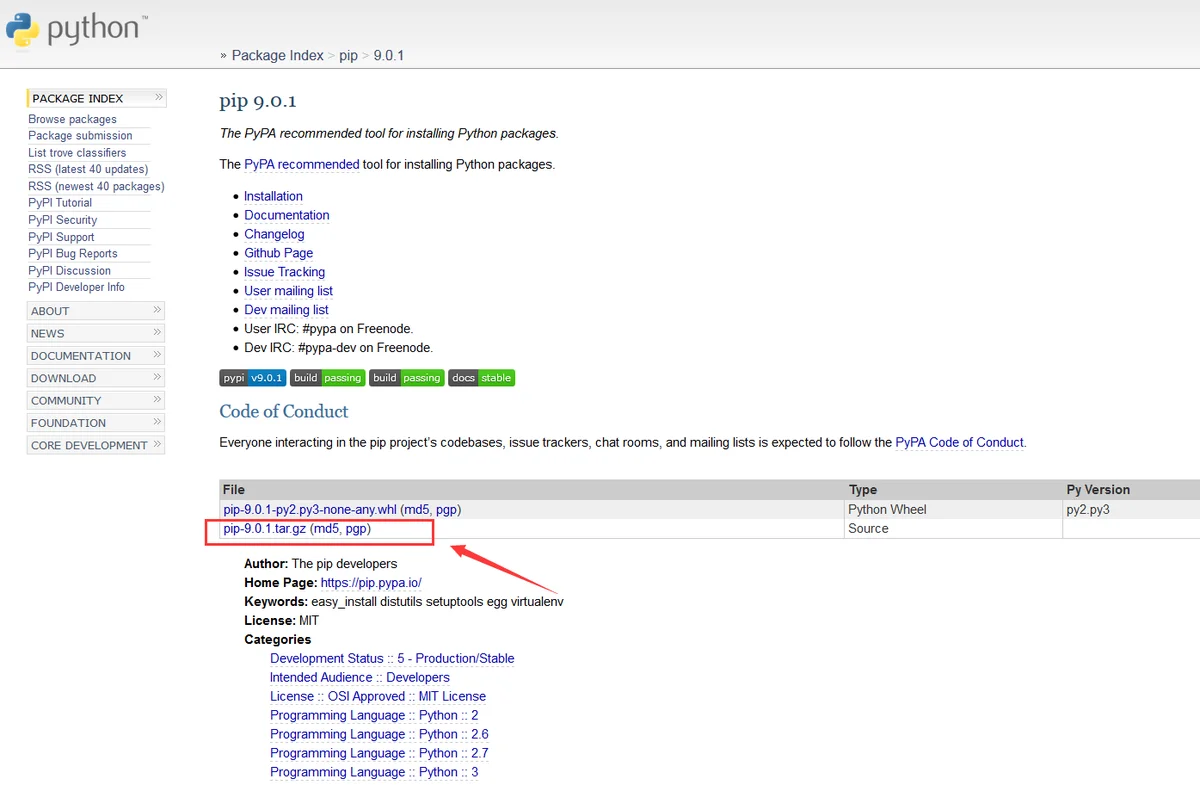Viewport: 1200px width, 785px height.
Task: Expand the CORE DEVELOPMENT section chevron
Action: 157,445
